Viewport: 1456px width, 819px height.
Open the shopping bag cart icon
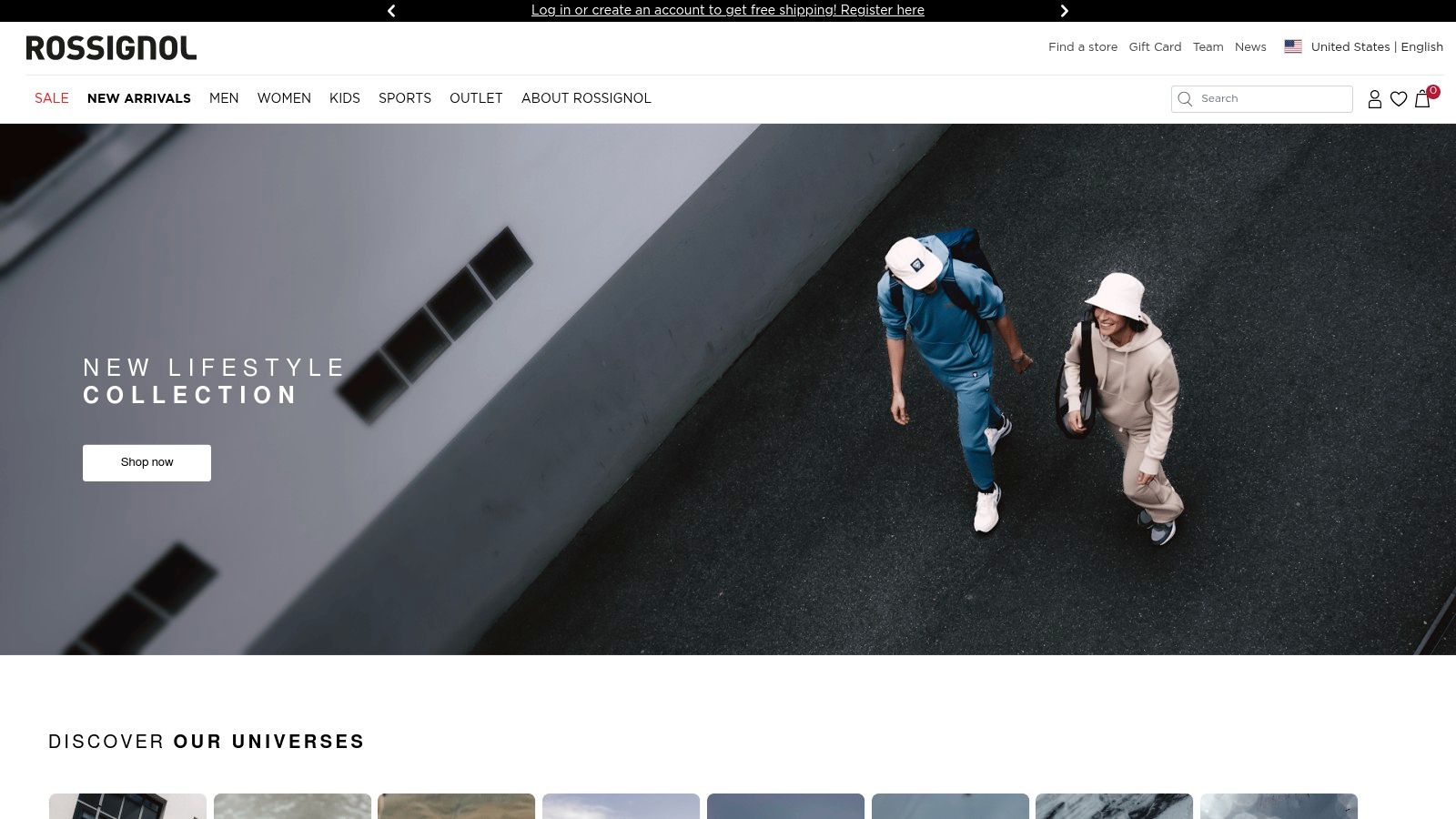tap(1423, 98)
